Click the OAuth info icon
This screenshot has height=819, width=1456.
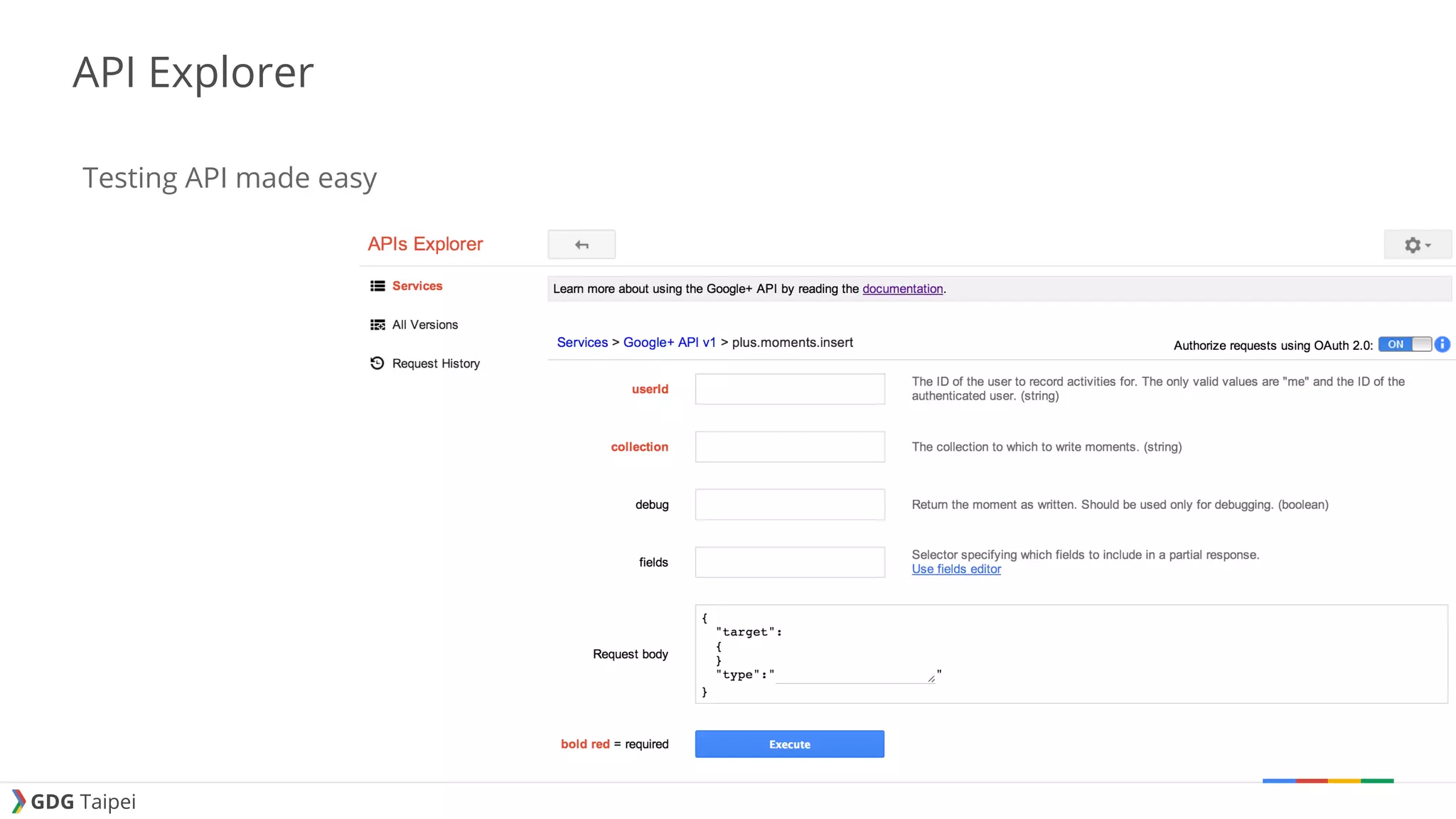click(x=1442, y=345)
